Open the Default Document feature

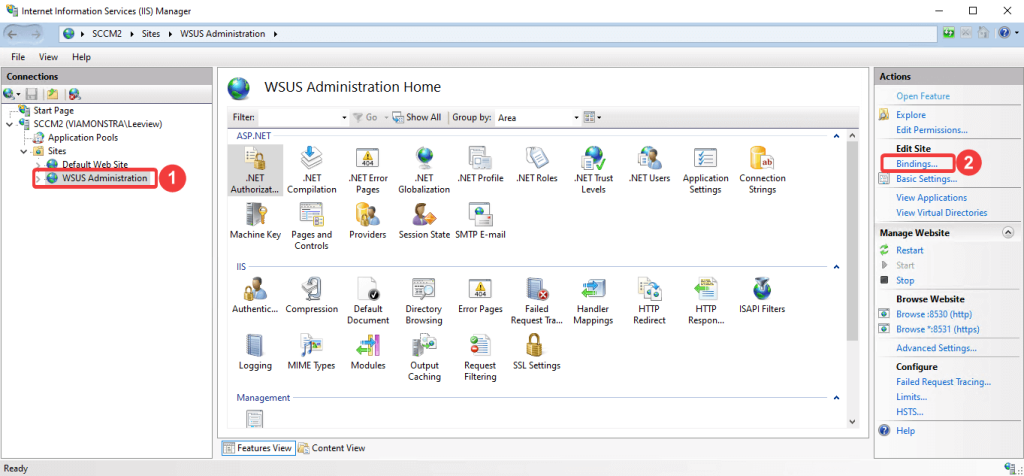368,301
